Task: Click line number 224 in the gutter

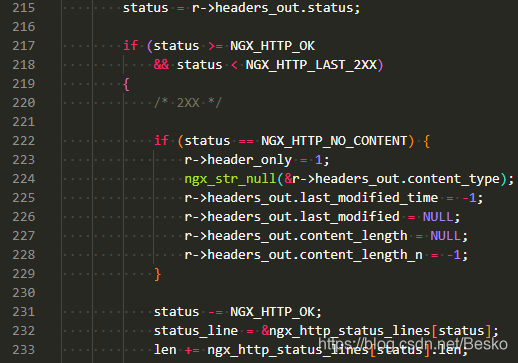Action: 23,179
